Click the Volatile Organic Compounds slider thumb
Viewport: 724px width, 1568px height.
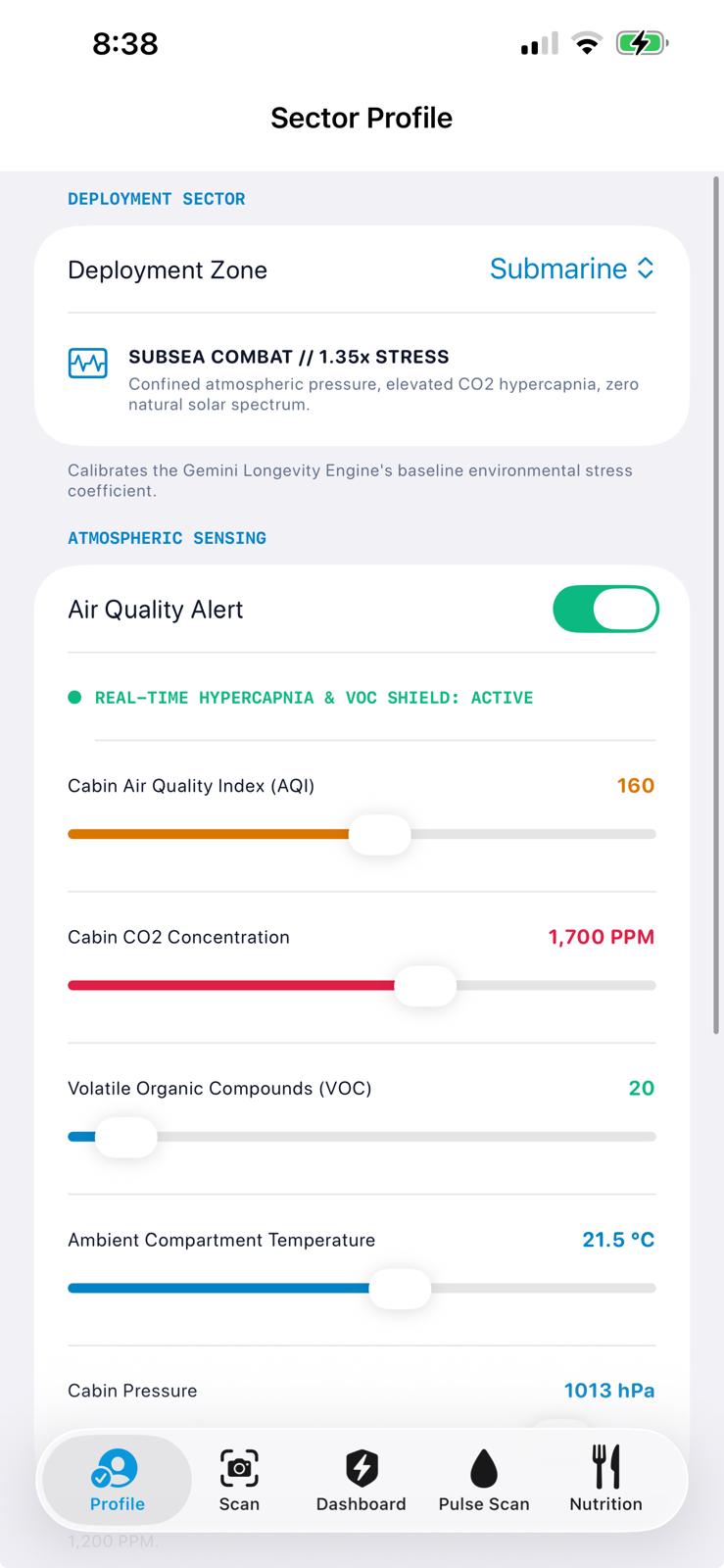[x=125, y=1137]
